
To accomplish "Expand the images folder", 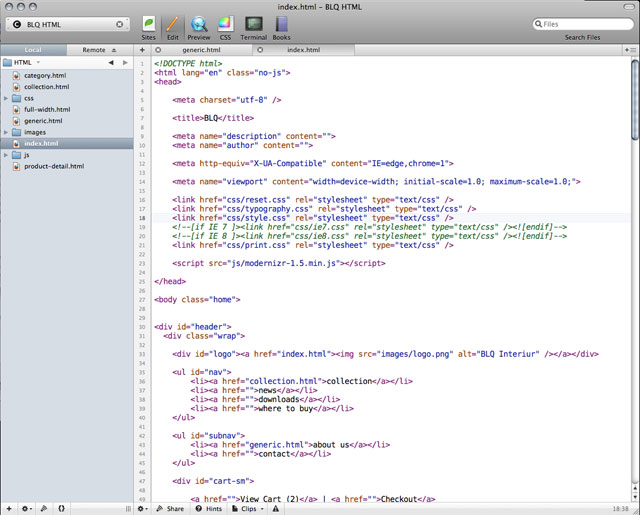I will [6, 132].
